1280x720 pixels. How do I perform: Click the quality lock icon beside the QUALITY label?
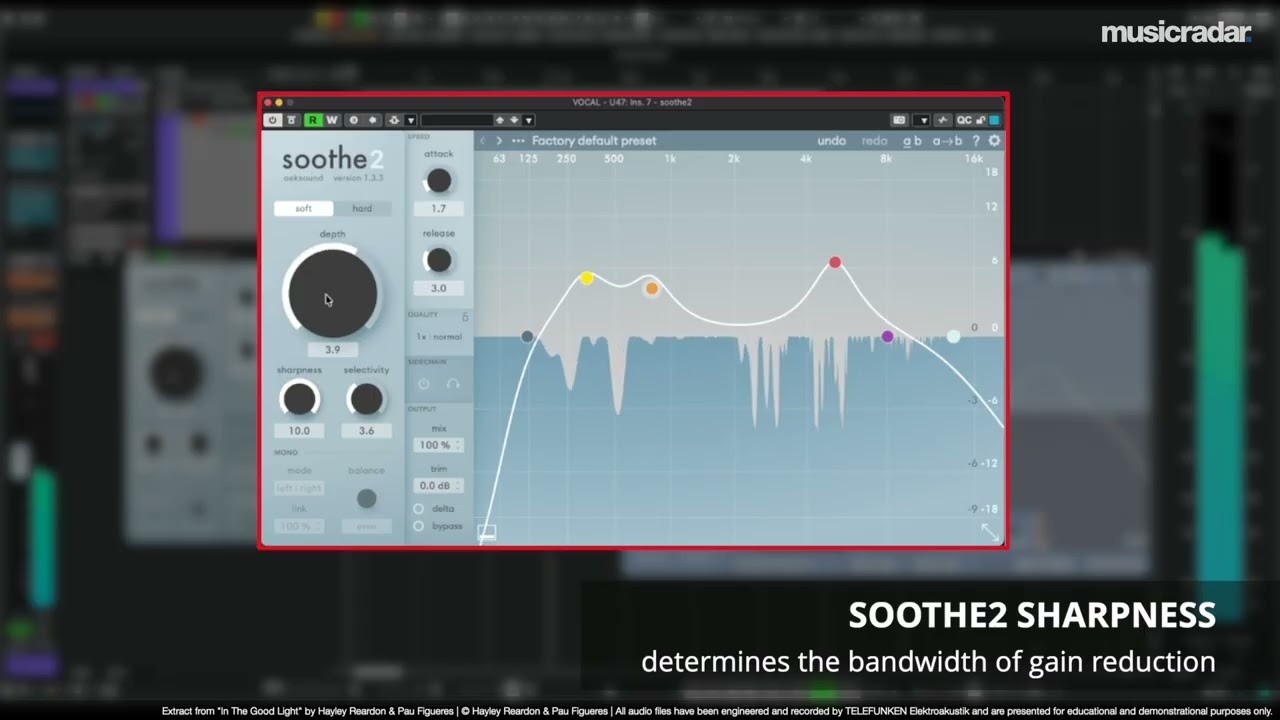[465, 316]
